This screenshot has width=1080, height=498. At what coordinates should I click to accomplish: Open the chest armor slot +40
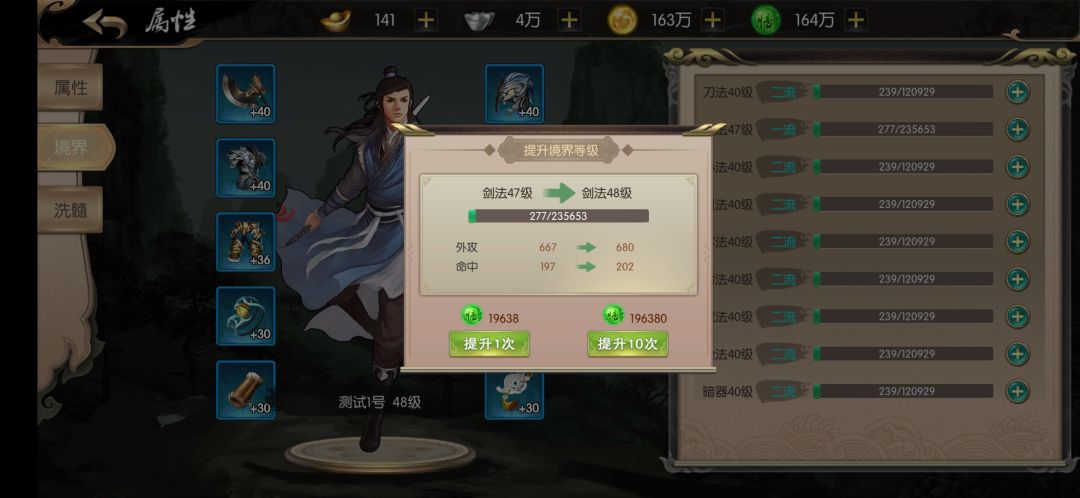pos(246,167)
